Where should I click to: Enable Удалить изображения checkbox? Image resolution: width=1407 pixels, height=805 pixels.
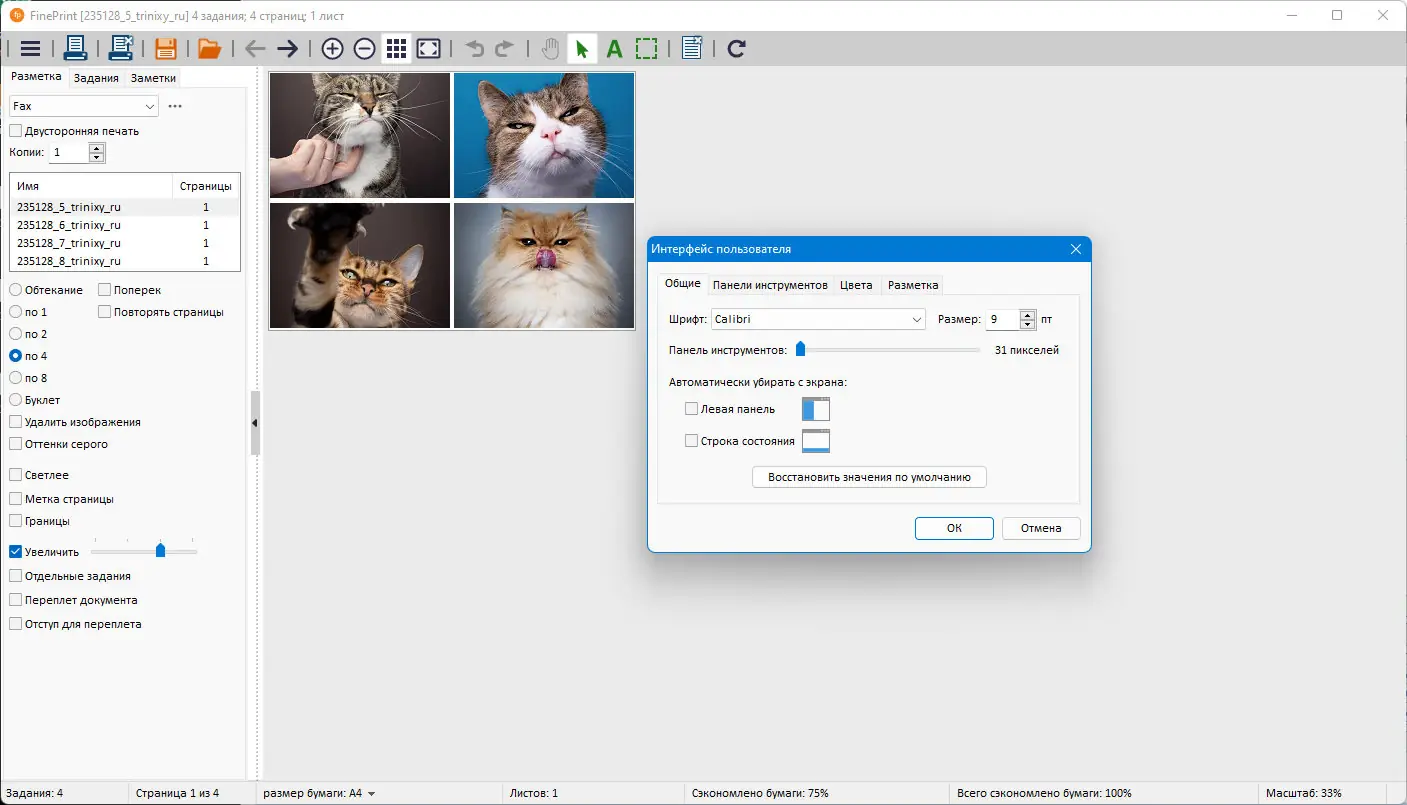pyautogui.click(x=16, y=422)
